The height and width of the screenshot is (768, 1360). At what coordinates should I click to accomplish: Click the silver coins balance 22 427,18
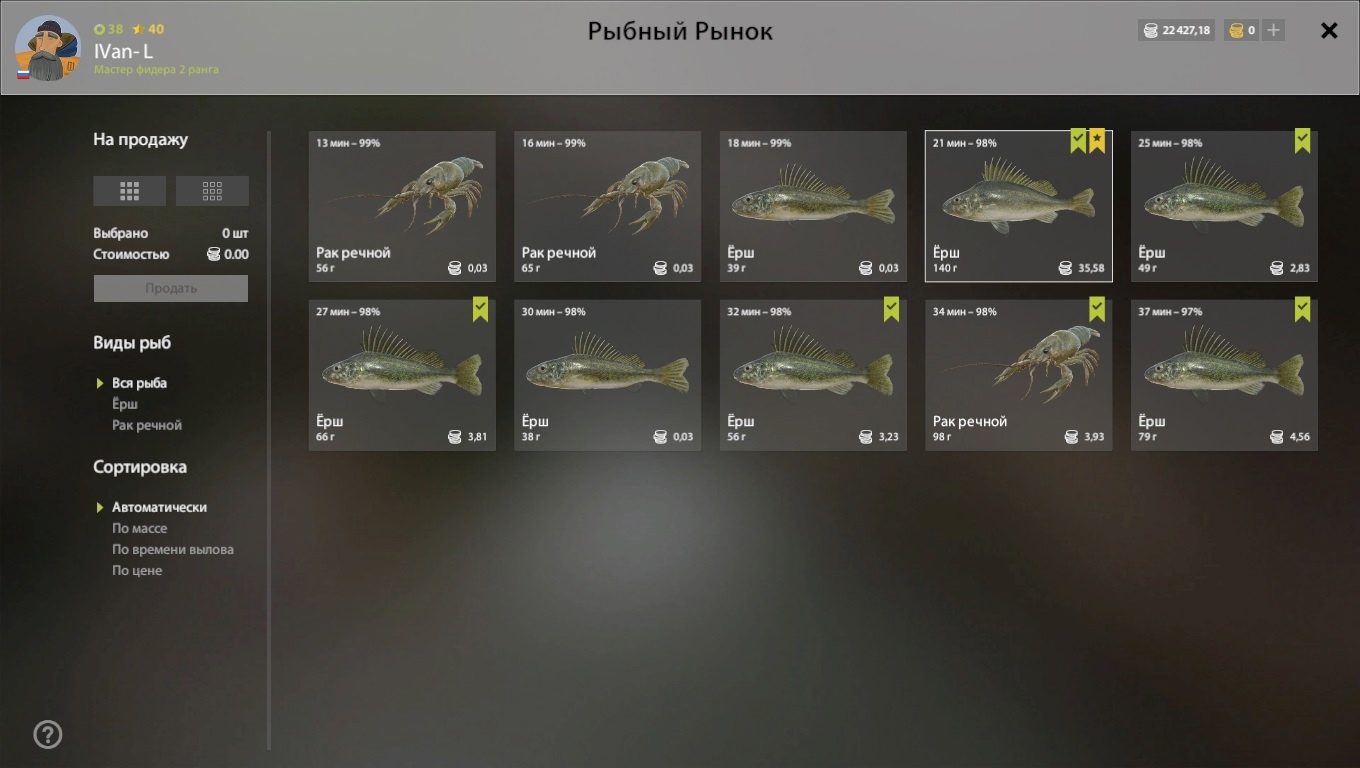1176,30
